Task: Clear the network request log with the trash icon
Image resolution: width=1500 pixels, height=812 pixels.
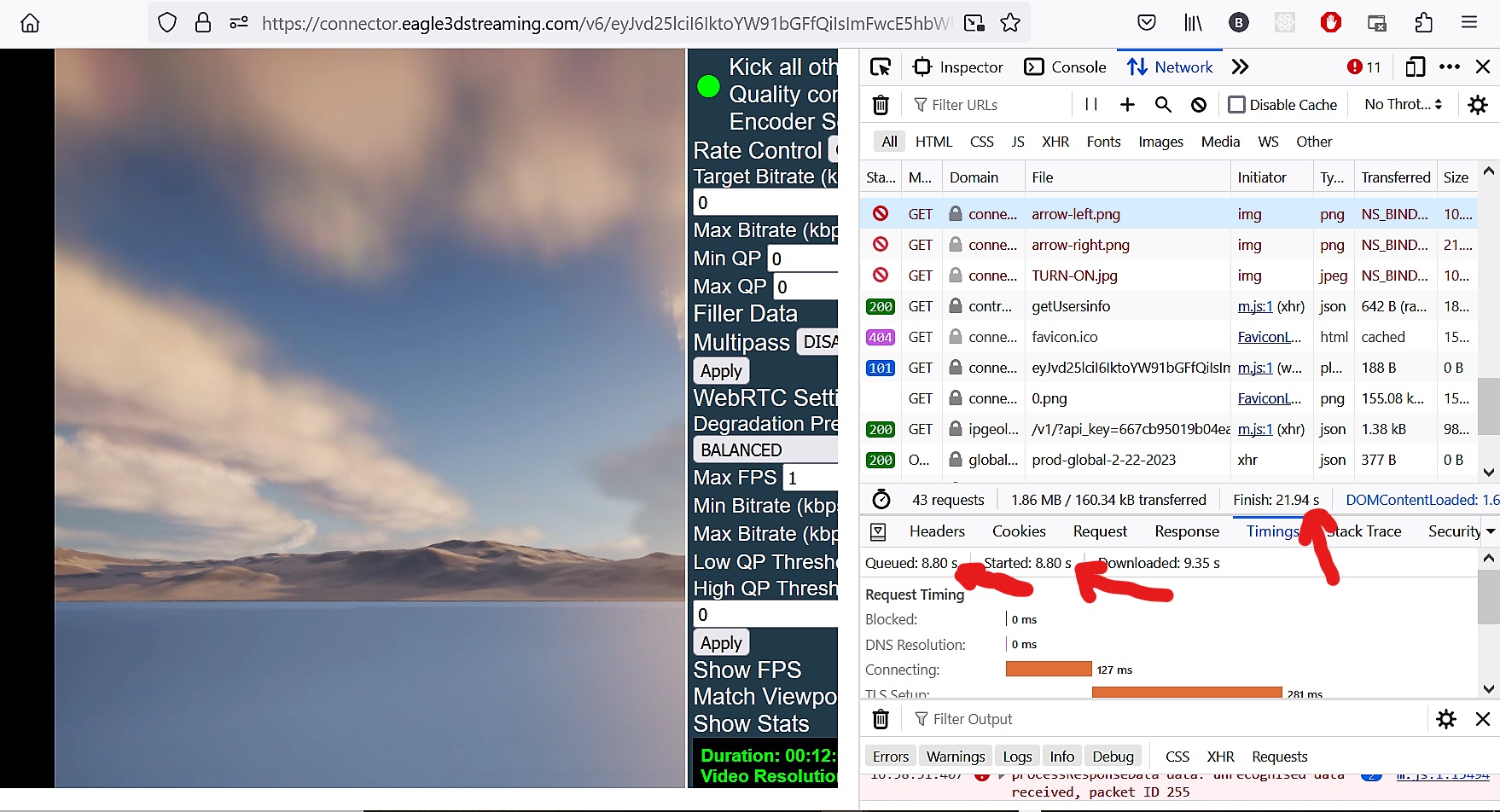Action: (881, 105)
